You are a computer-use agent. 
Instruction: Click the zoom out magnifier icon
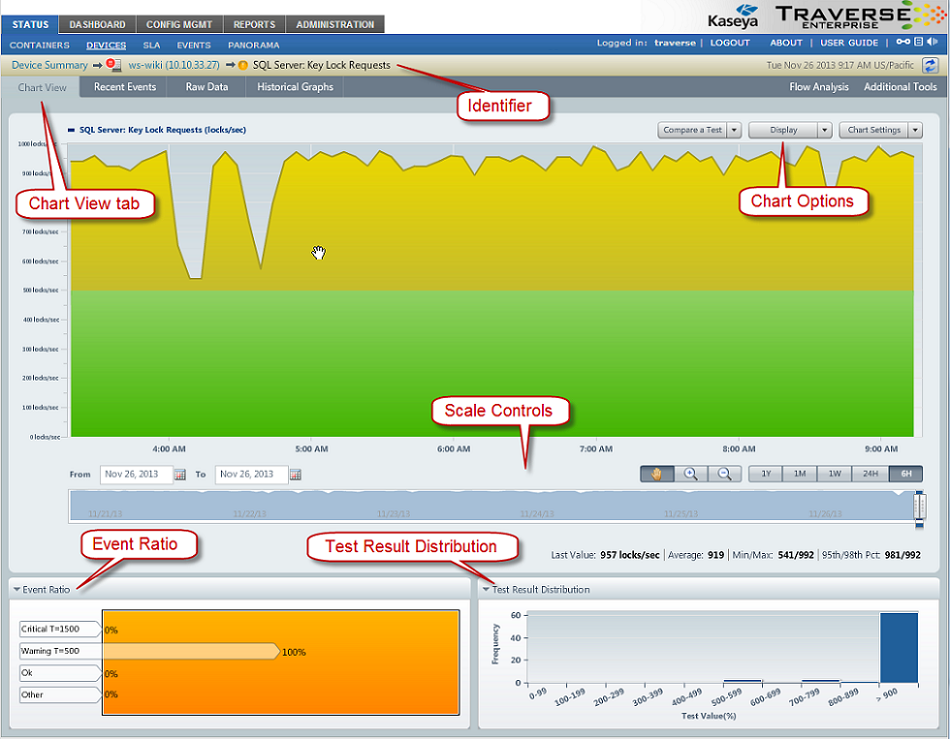pos(724,474)
